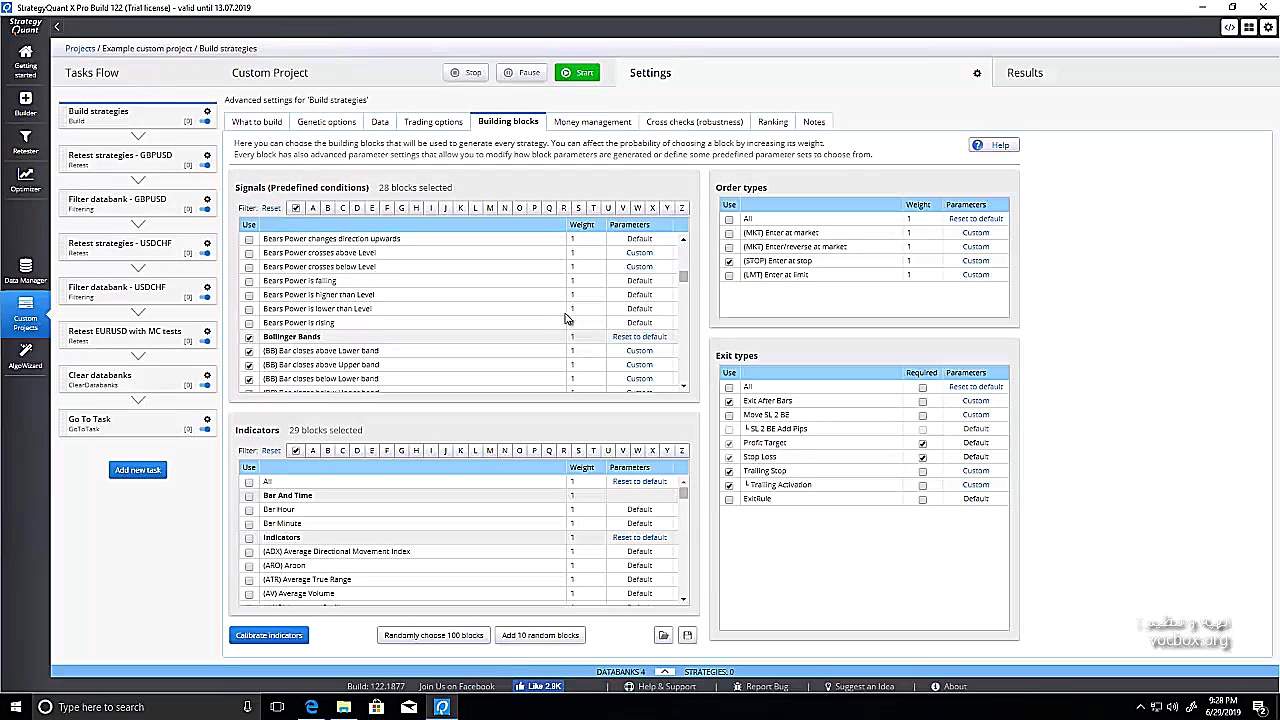Open the AlgoWizard module

25,355
